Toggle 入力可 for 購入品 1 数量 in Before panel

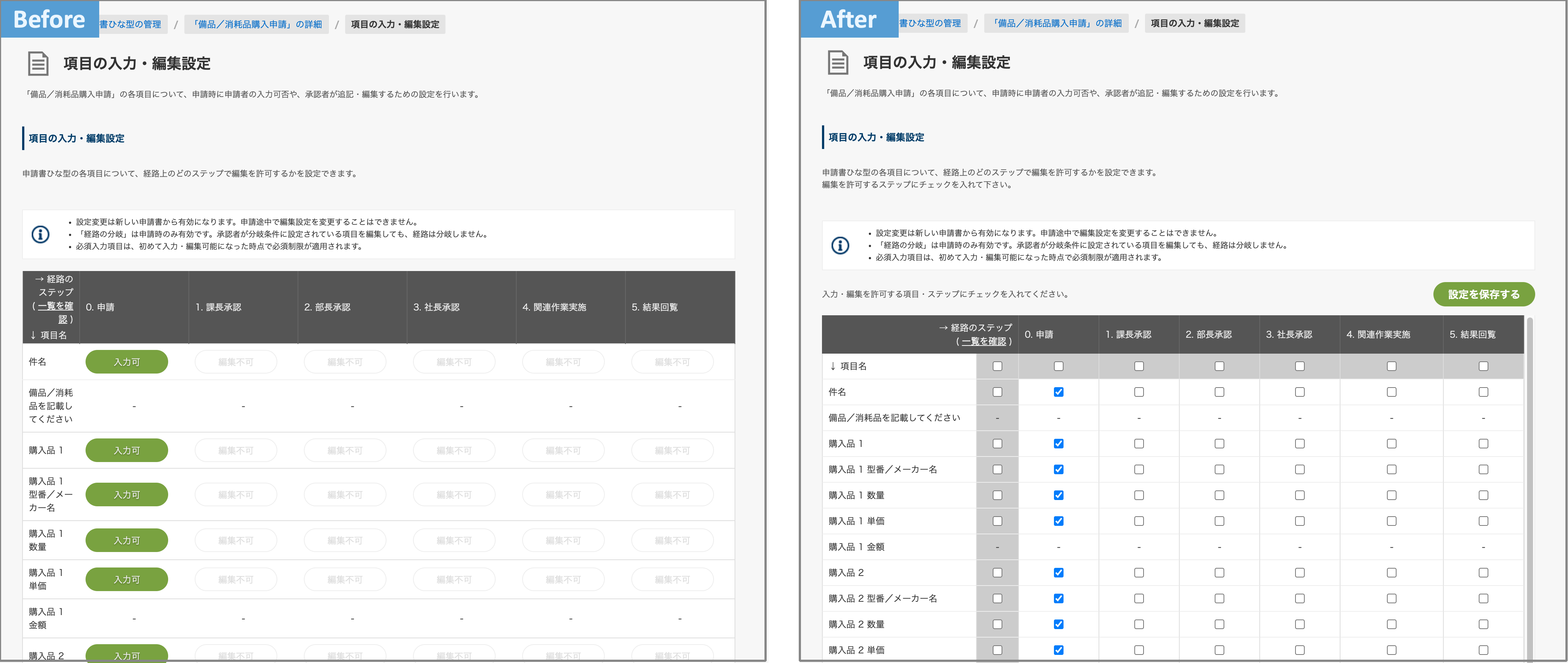(x=126, y=540)
